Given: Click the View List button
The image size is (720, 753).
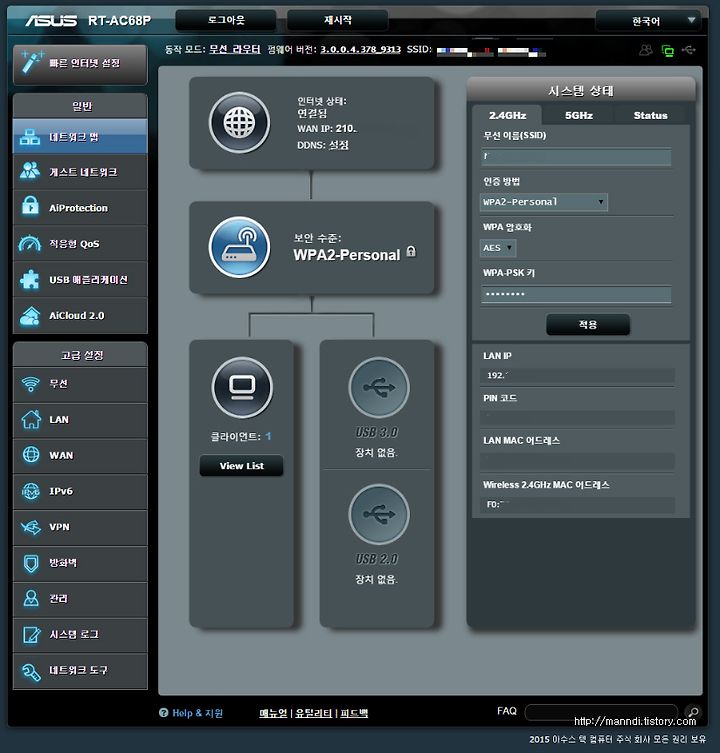Looking at the screenshot, I should (242, 466).
